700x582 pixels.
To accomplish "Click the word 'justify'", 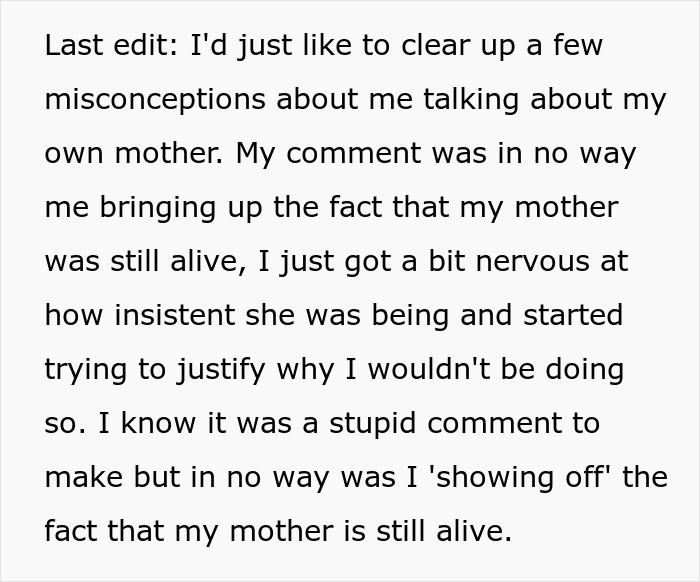I will (221, 370).
